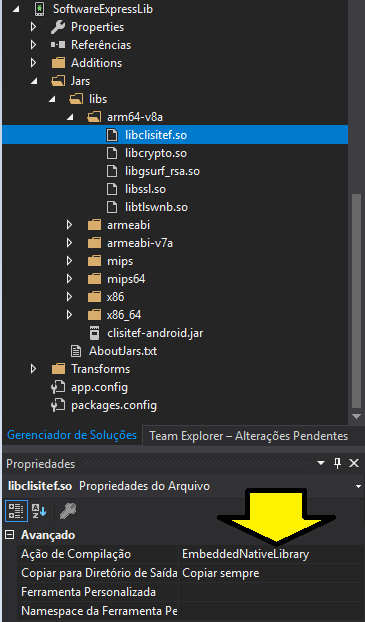The height and width of the screenshot is (622, 365).
Task: Expand the x86 folder
Action: tap(69, 297)
